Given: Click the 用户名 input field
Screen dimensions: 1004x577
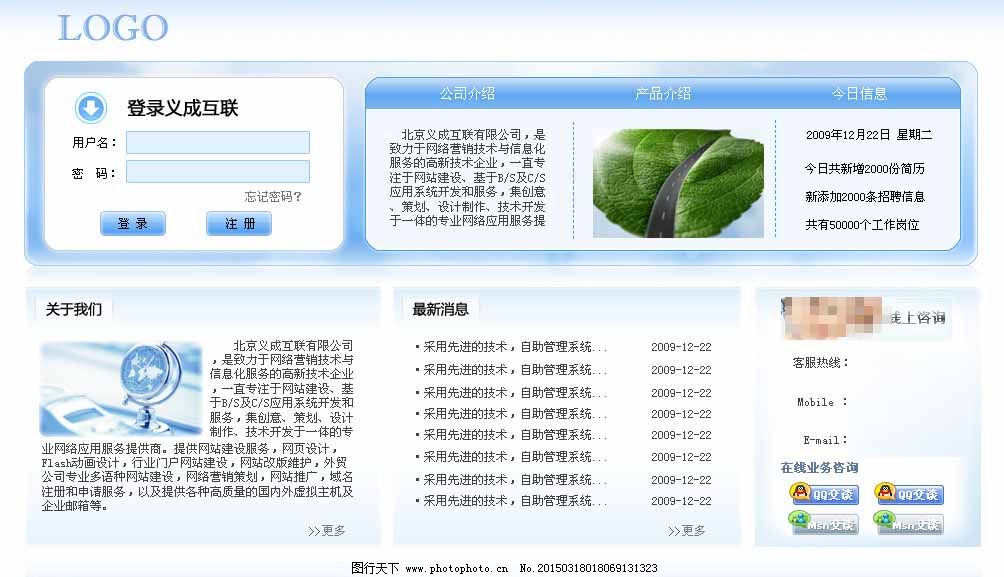Looking at the screenshot, I should pos(218,142).
